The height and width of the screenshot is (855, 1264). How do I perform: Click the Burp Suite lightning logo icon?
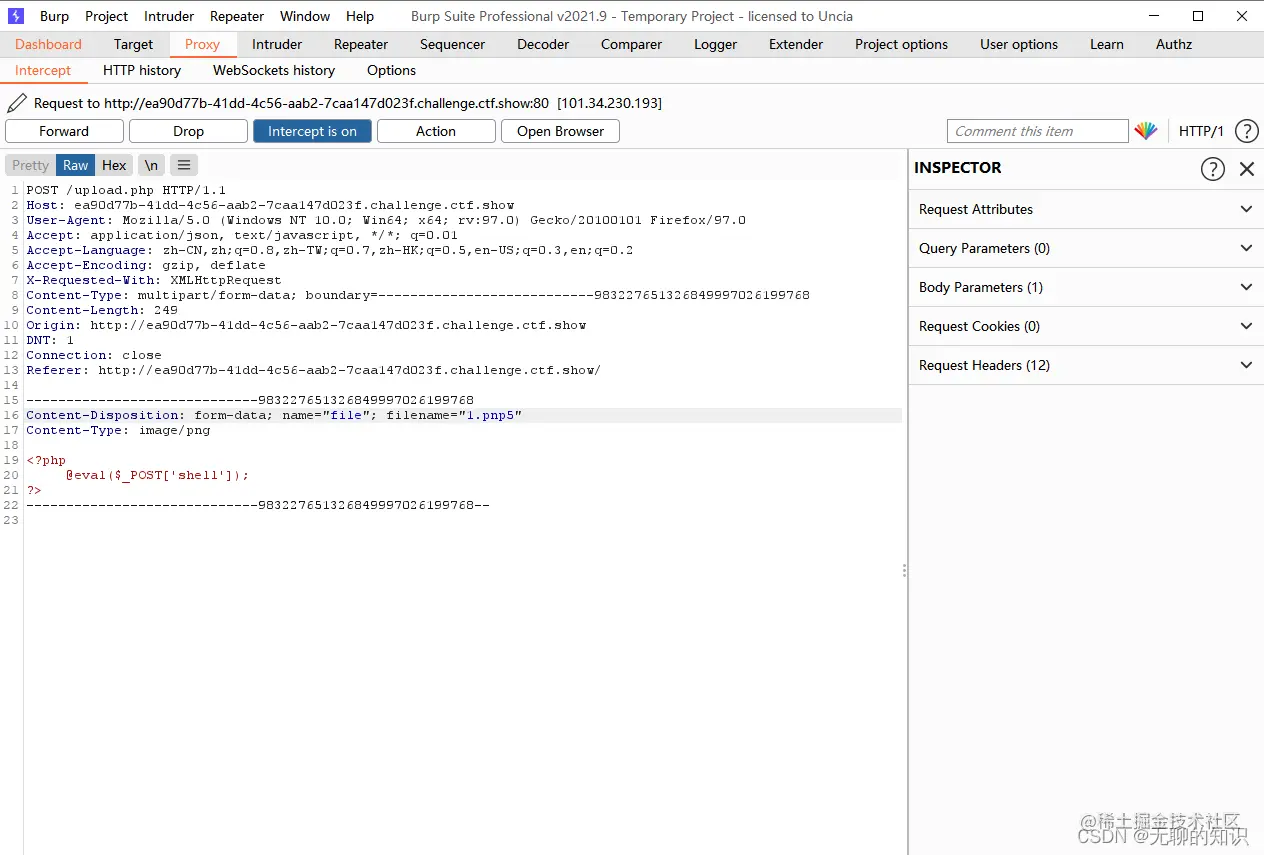16,16
